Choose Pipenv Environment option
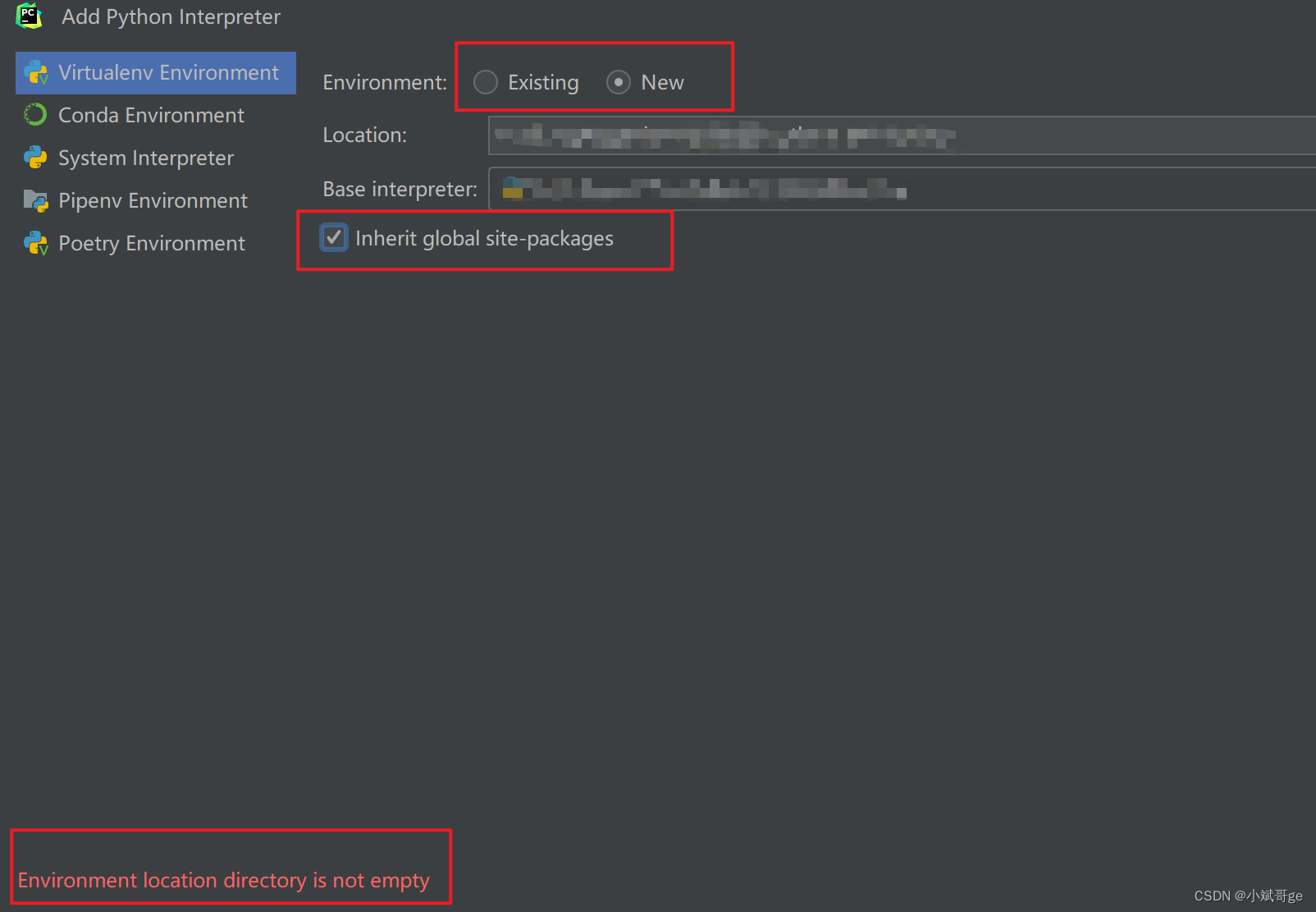 point(156,201)
